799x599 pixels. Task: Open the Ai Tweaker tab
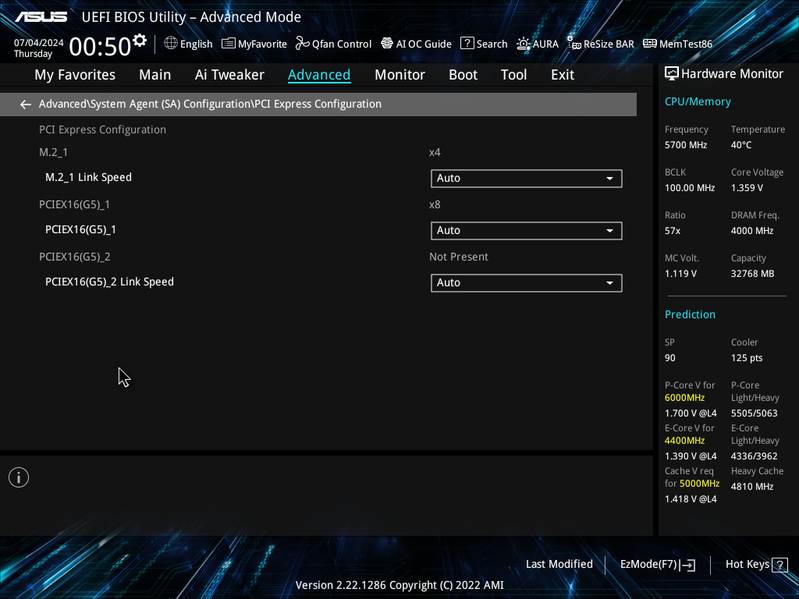pos(229,75)
